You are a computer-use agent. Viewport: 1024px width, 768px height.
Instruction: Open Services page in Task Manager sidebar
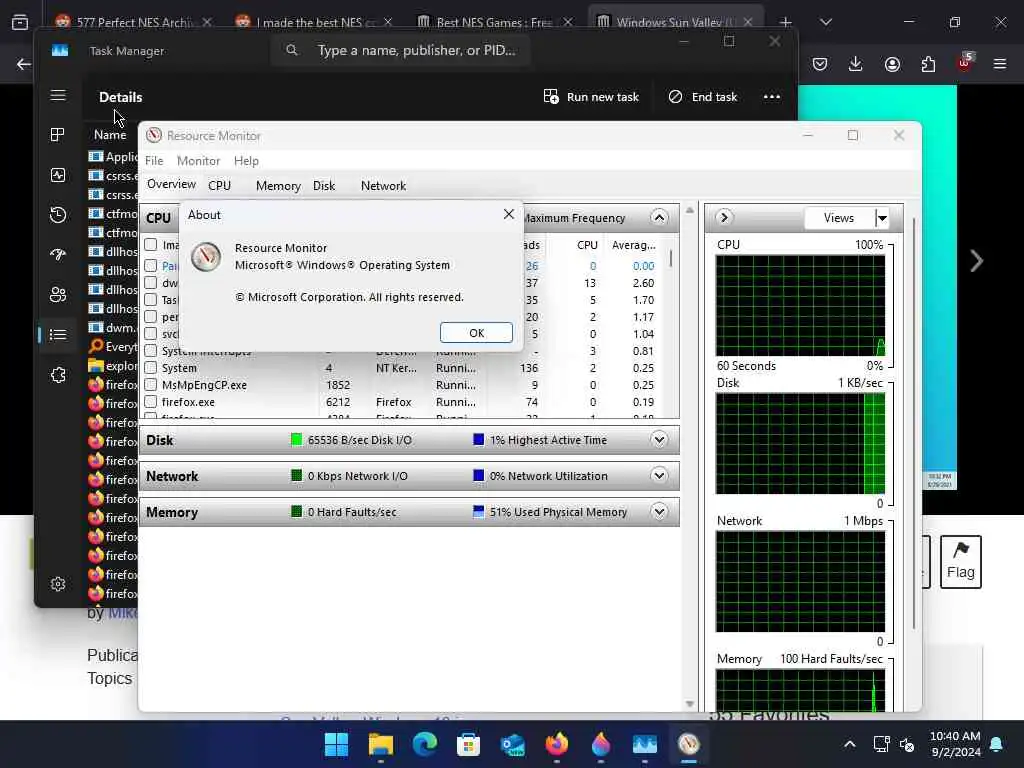(x=57, y=375)
